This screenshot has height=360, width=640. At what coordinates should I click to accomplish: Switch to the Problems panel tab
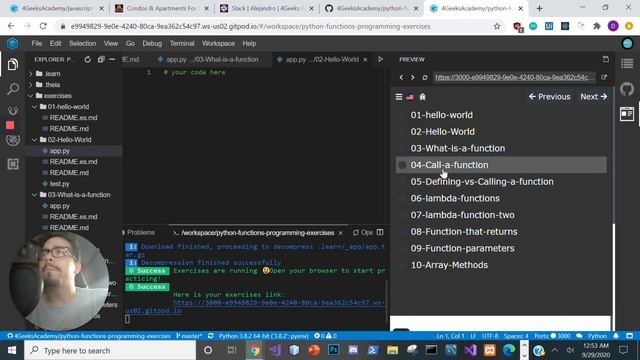click(x=141, y=232)
